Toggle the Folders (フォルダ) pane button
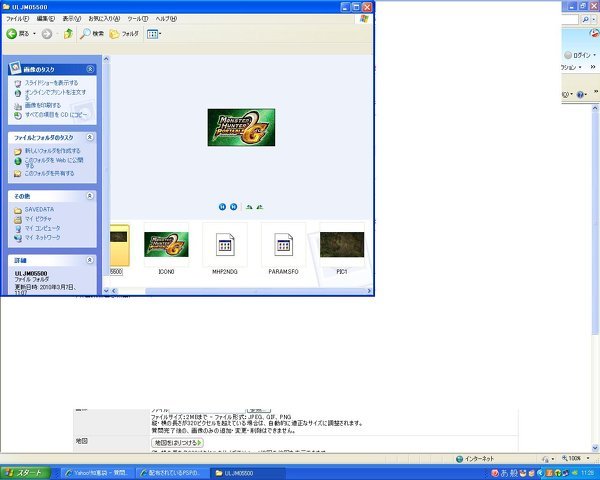 tap(124, 33)
